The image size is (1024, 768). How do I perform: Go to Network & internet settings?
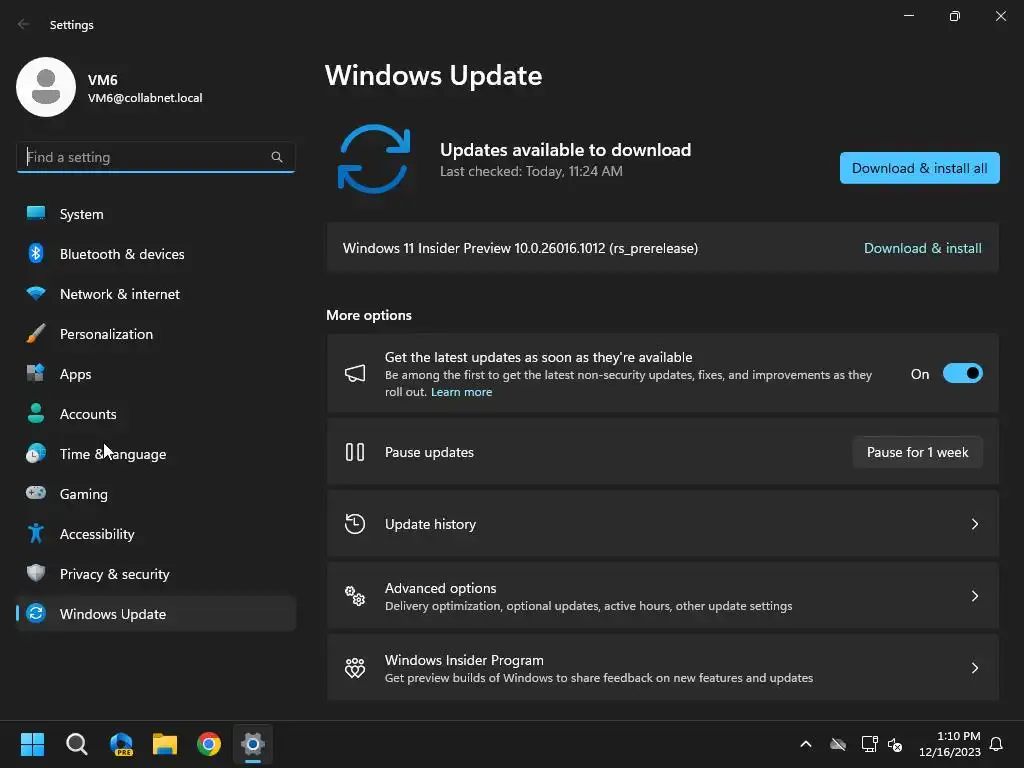click(155, 293)
